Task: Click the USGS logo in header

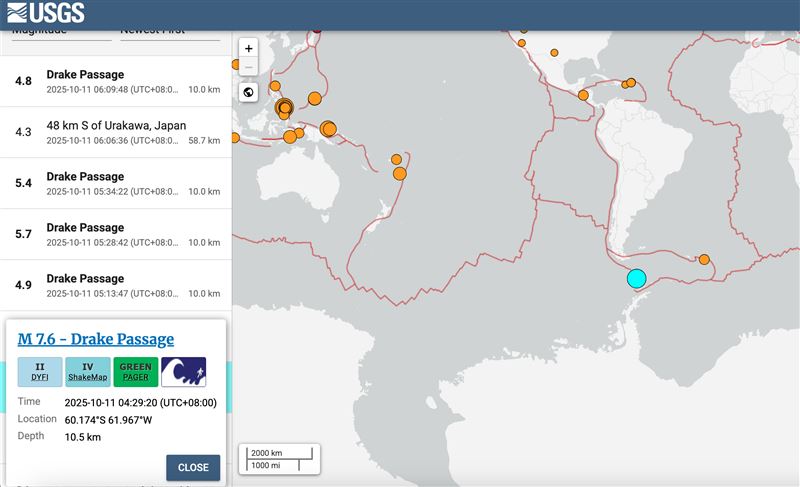Action: 46,14
